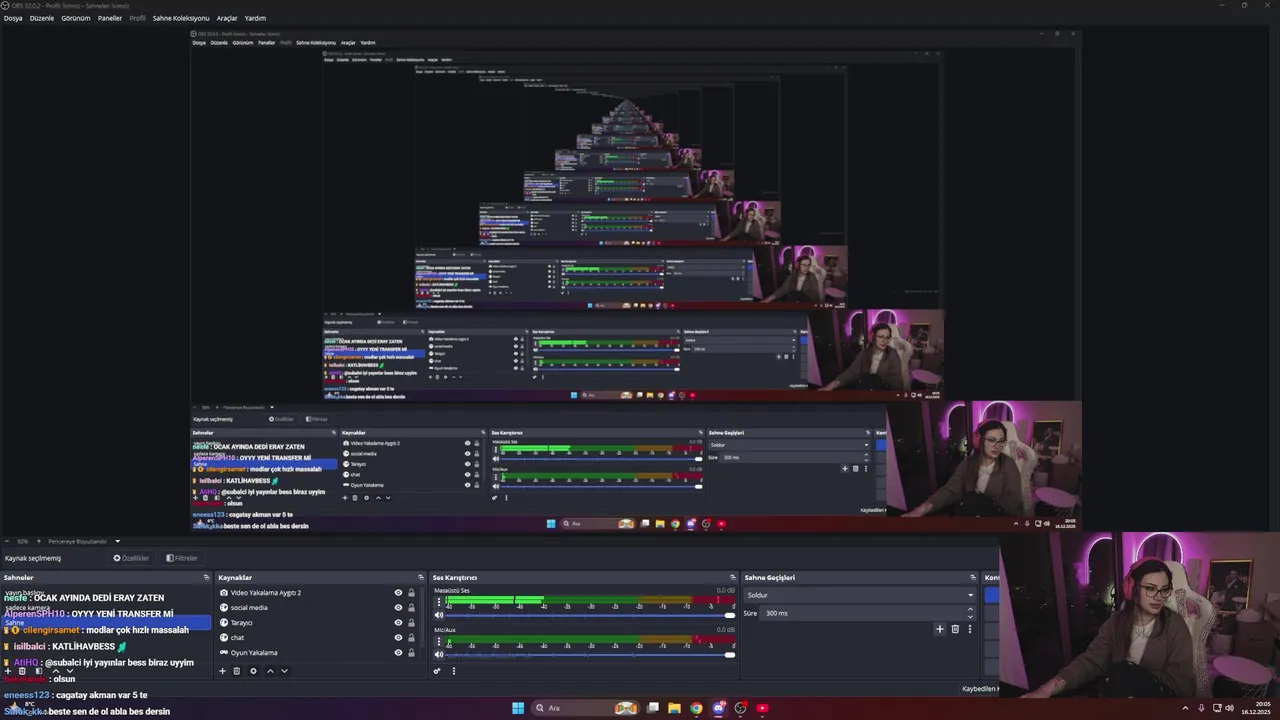1280x720 pixels.
Task: Open File Explorer from taskbar
Action: tap(674, 708)
